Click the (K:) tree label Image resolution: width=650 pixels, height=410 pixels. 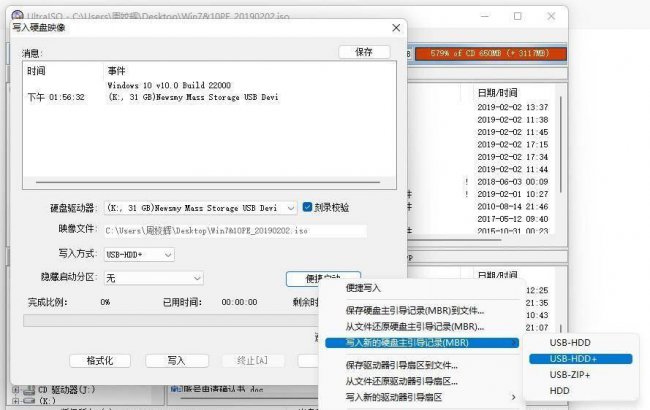click(x=47, y=401)
